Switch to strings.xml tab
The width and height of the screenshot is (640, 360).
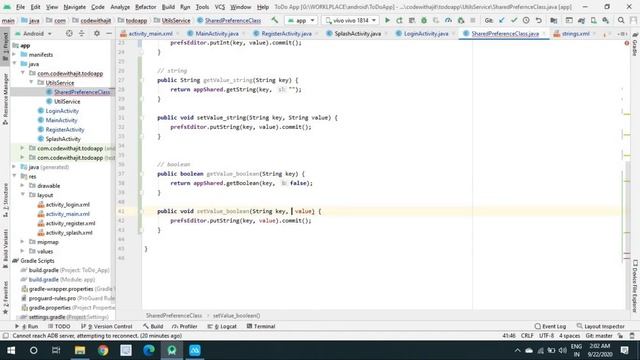[575, 33]
